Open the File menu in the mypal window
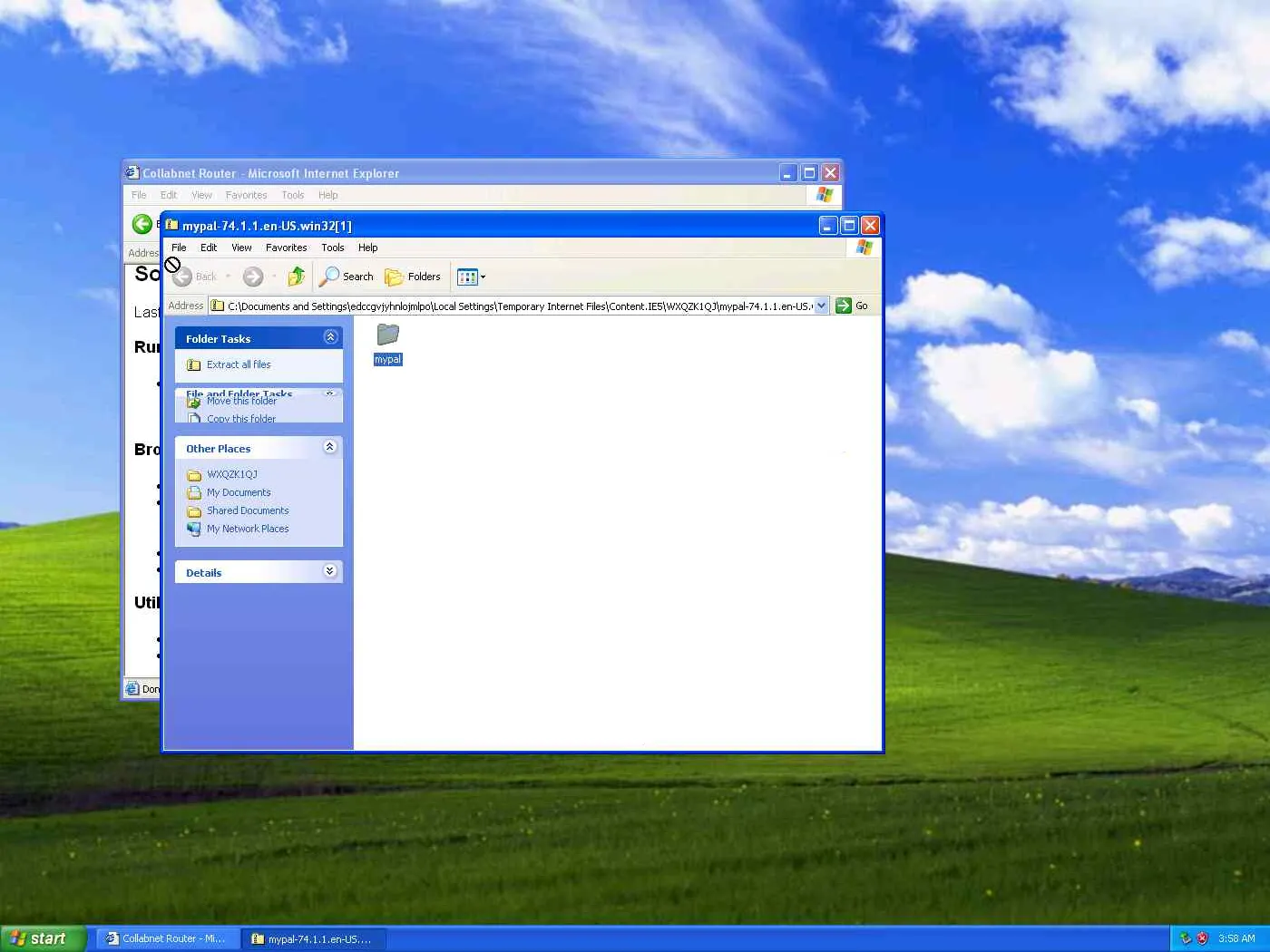The image size is (1270, 952). click(179, 248)
